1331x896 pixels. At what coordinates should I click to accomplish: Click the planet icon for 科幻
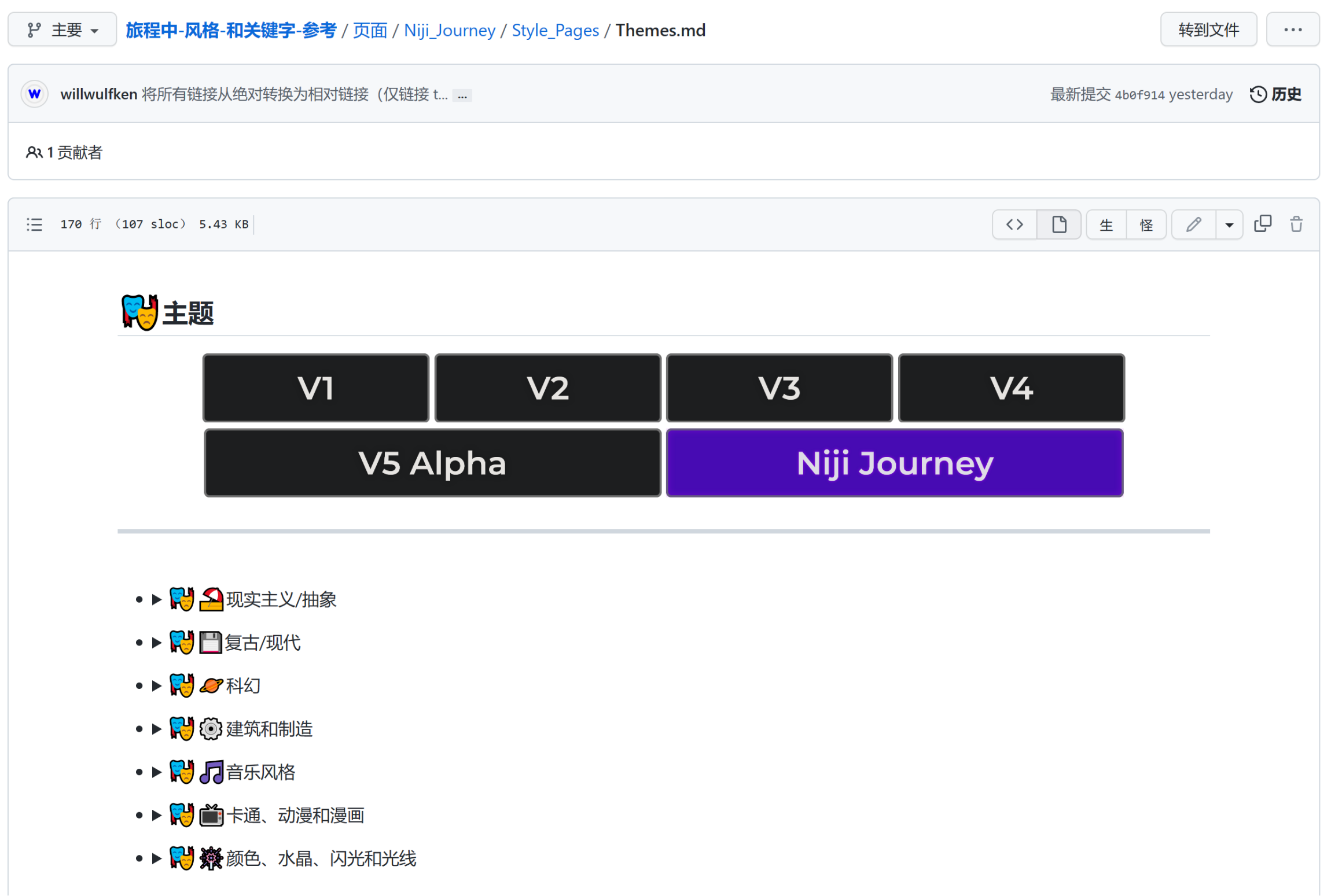click(x=211, y=686)
